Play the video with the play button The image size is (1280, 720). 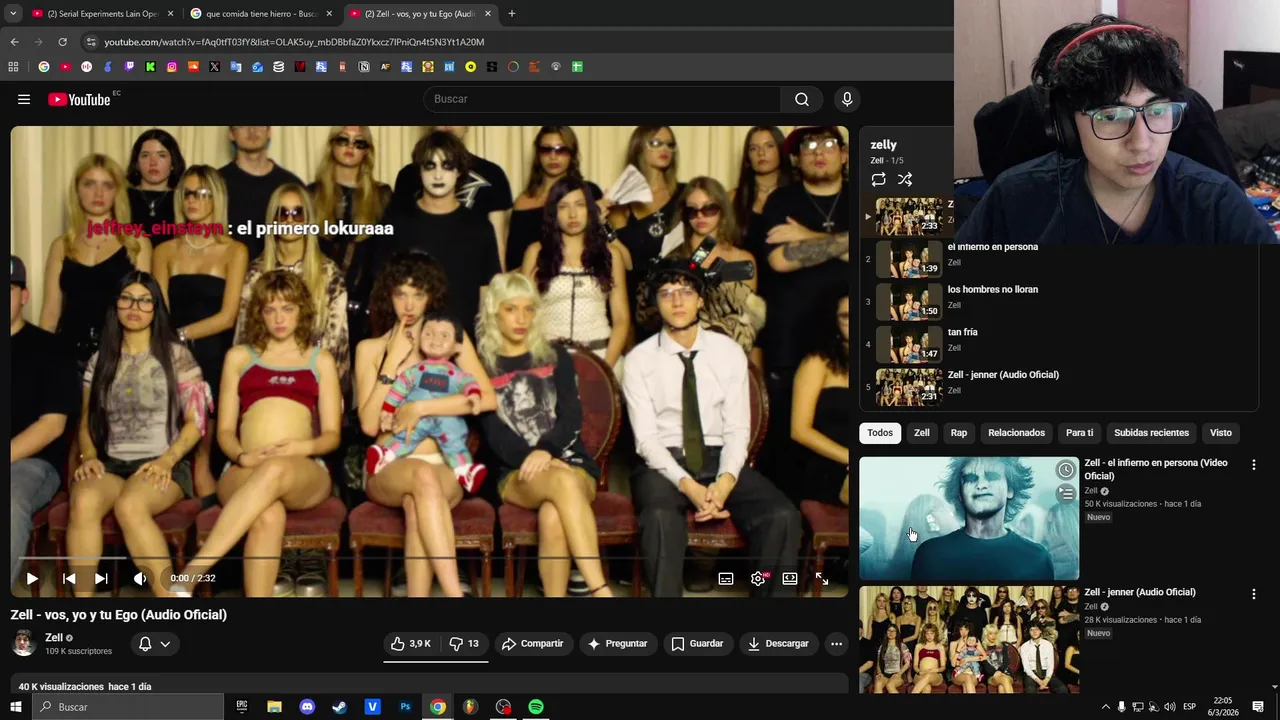pos(32,578)
